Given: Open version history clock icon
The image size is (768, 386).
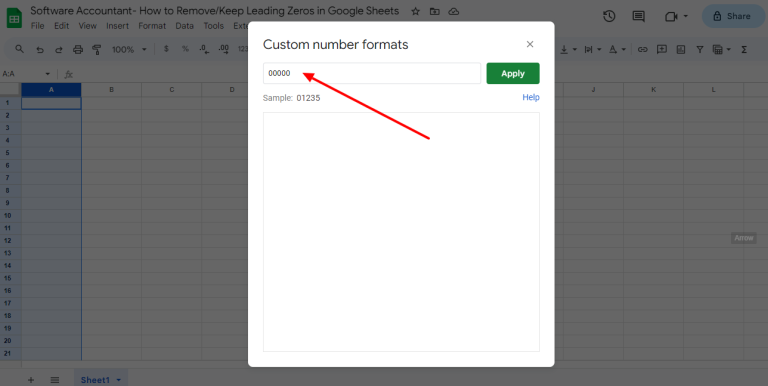Looking at the screenshot, I should click(x=609, y=16).
